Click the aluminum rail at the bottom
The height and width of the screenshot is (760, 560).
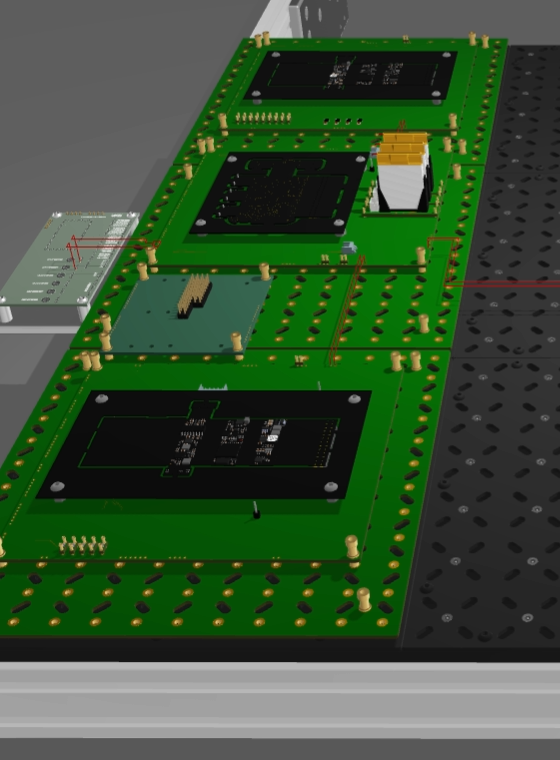coord(280,700)
